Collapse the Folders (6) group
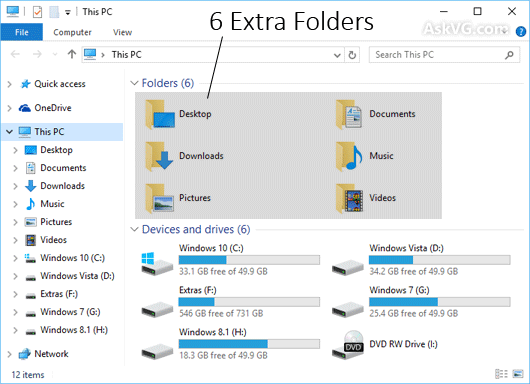 click(x=135, y=83)
